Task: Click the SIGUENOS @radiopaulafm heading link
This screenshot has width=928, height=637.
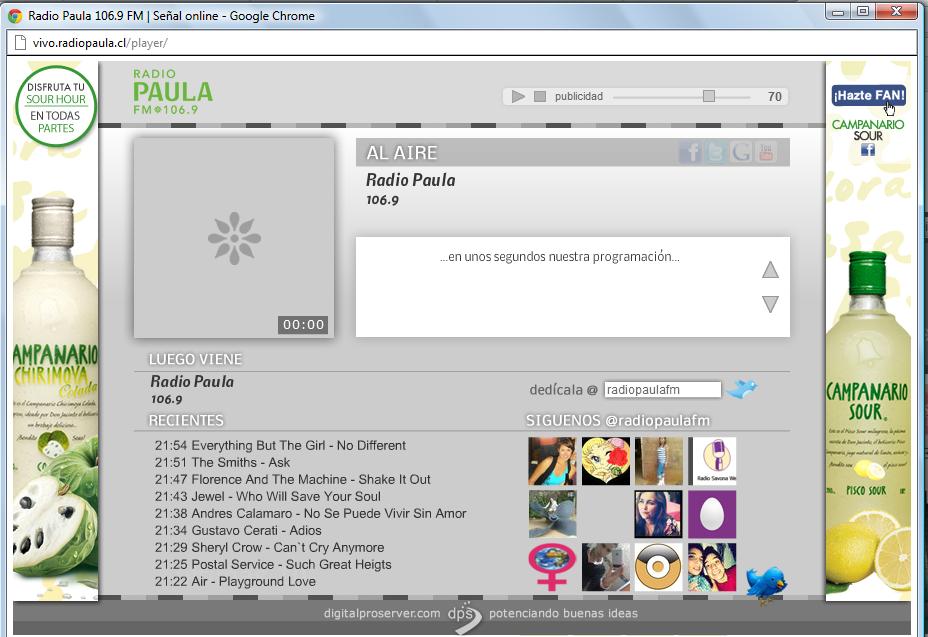Action: coord(618,420)
